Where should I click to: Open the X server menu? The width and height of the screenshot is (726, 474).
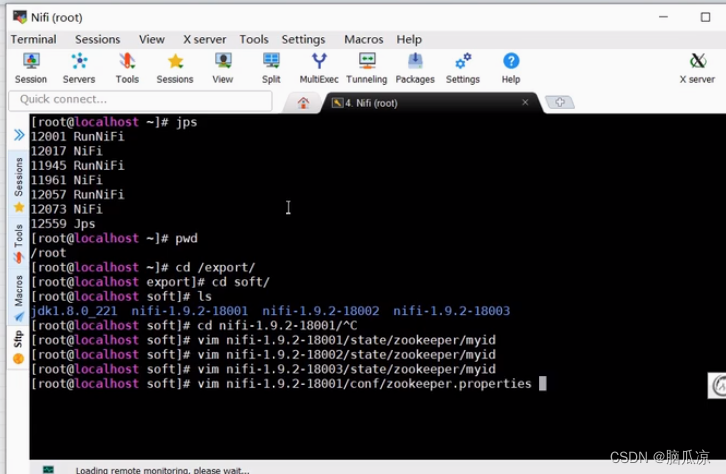pos(205,39)
